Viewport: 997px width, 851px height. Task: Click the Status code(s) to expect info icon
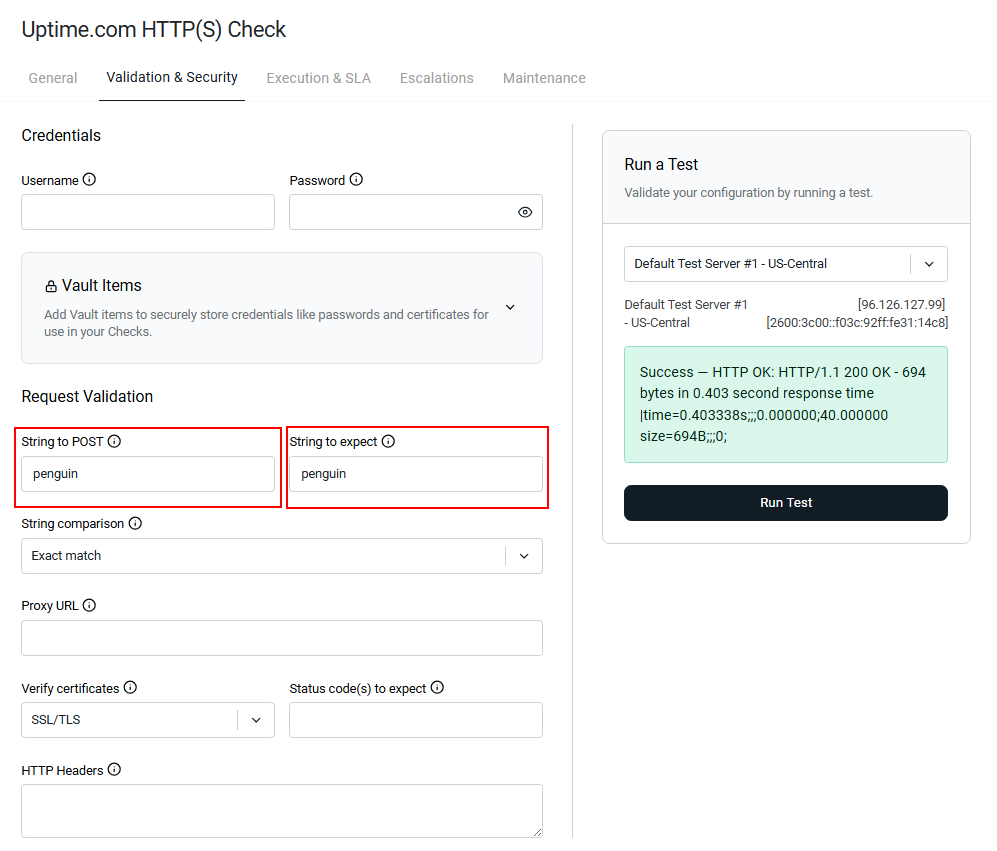click(437, 688)
